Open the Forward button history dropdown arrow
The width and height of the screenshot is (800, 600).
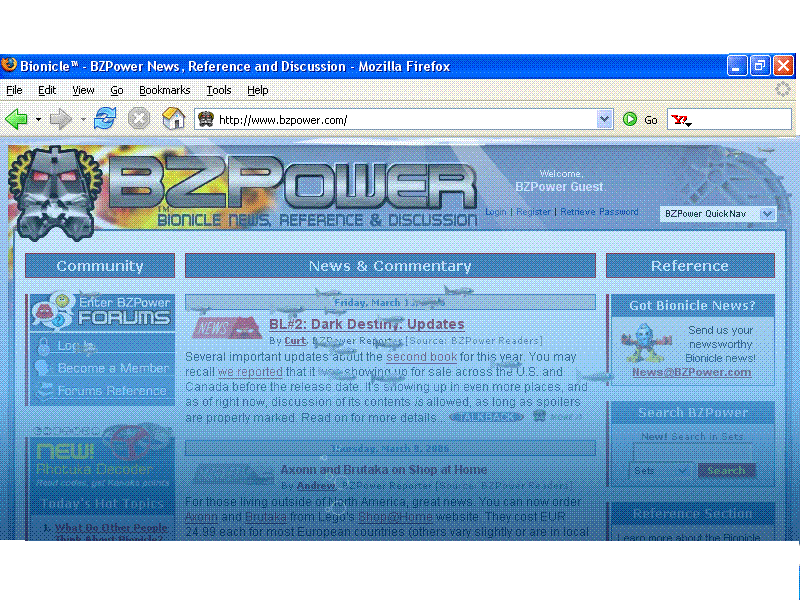pos(83,120)
